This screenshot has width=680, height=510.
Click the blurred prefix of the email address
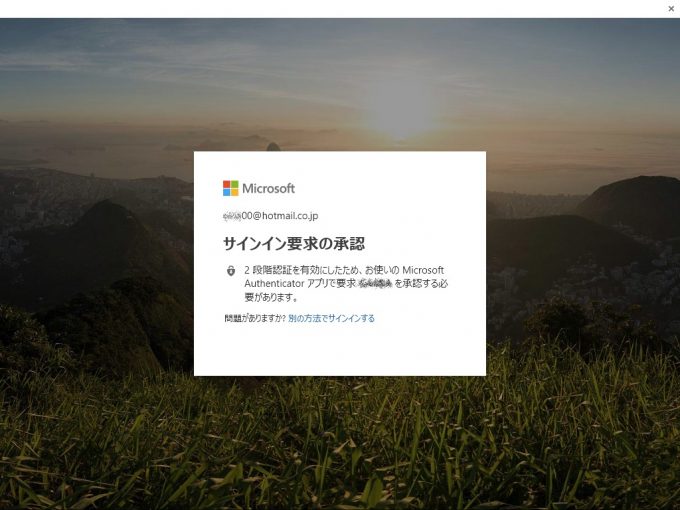232,216
